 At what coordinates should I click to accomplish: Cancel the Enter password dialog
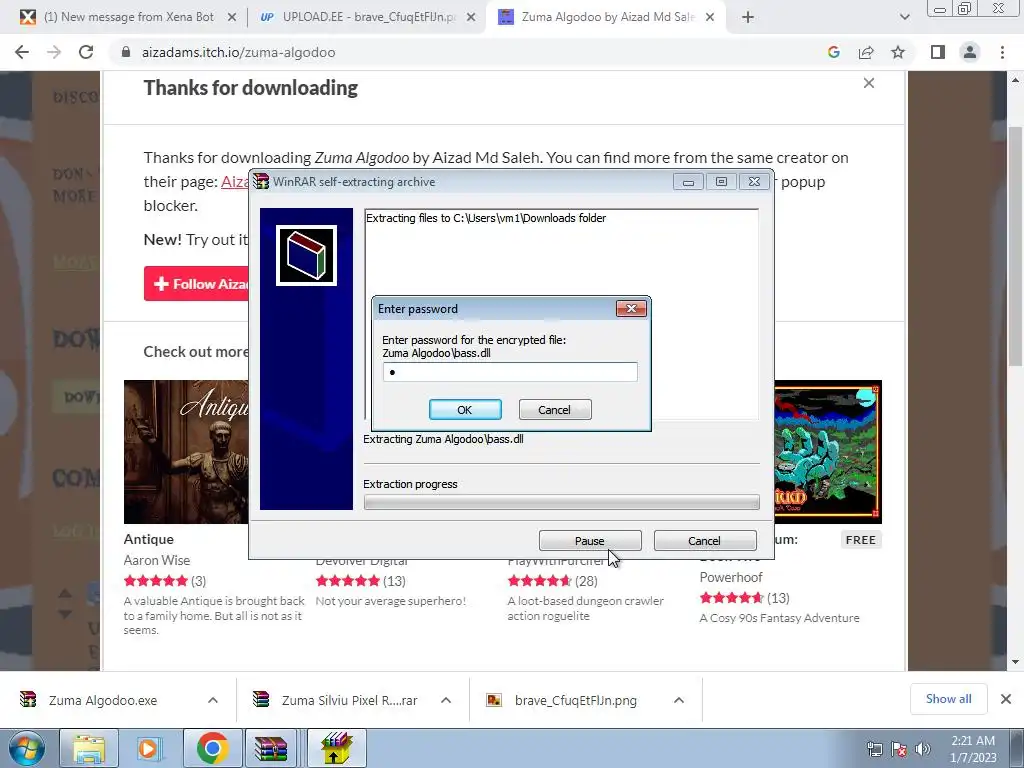554,409
